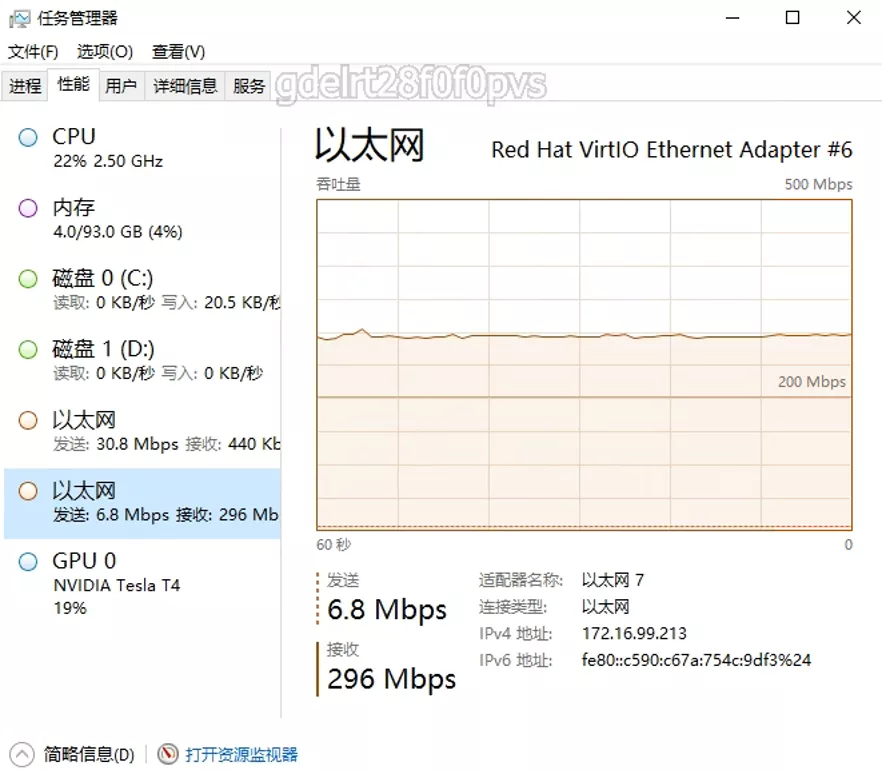The width and height of the screenshot is (883, 770).
Task: Open the 打开资源监视器 link
Action: (x=241, y=755)
